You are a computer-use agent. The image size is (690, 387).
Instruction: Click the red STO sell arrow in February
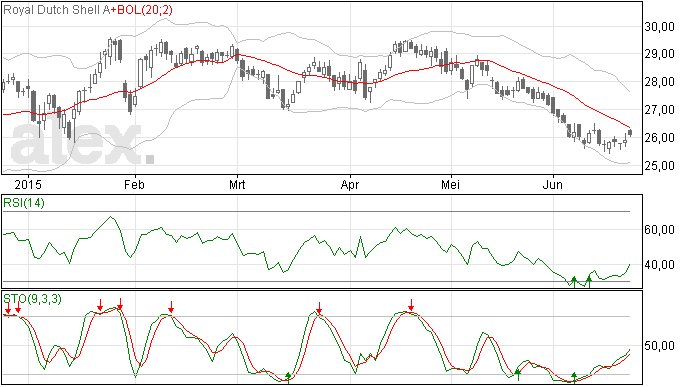click(171, 307)
